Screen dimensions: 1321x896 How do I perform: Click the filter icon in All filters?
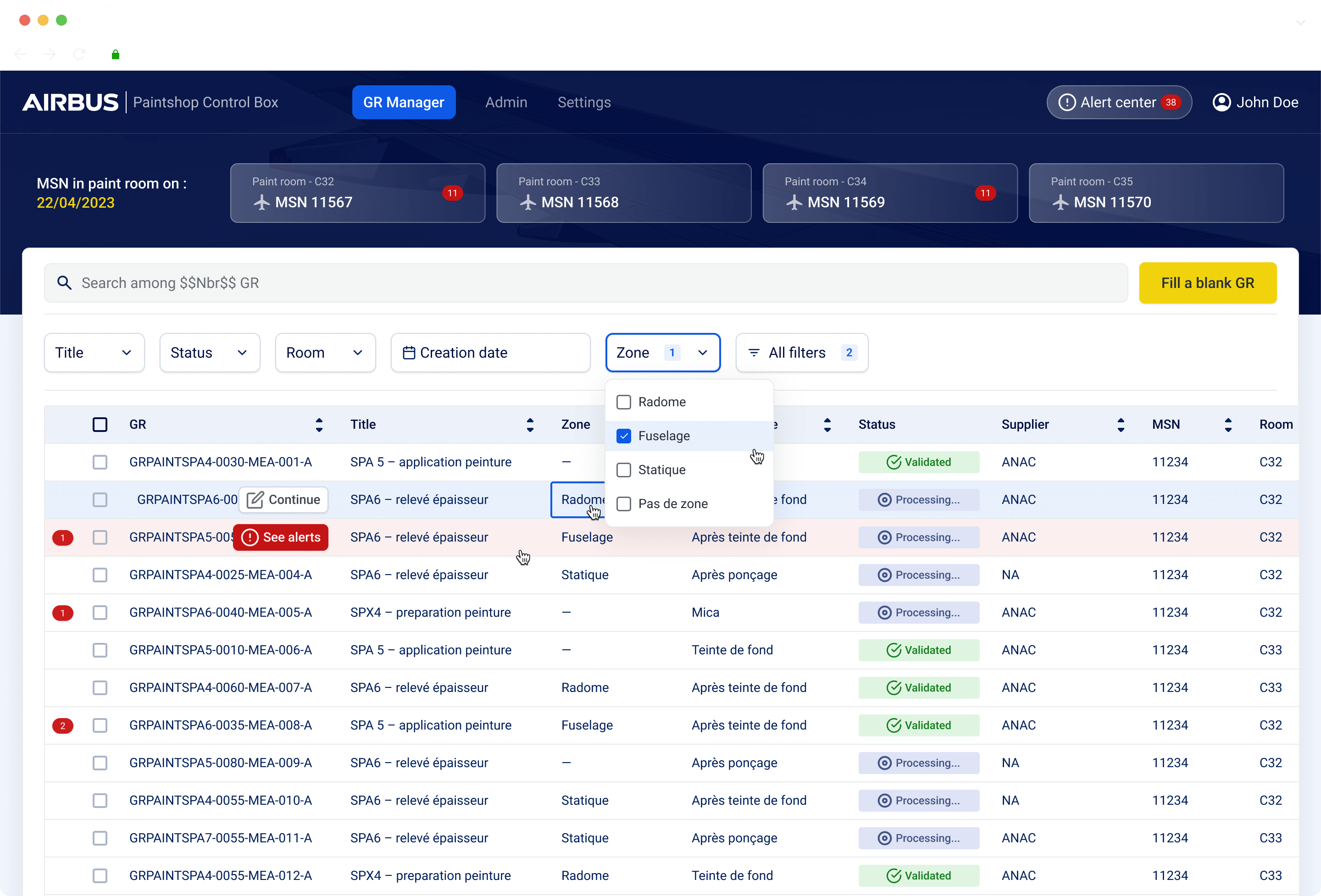754,352
